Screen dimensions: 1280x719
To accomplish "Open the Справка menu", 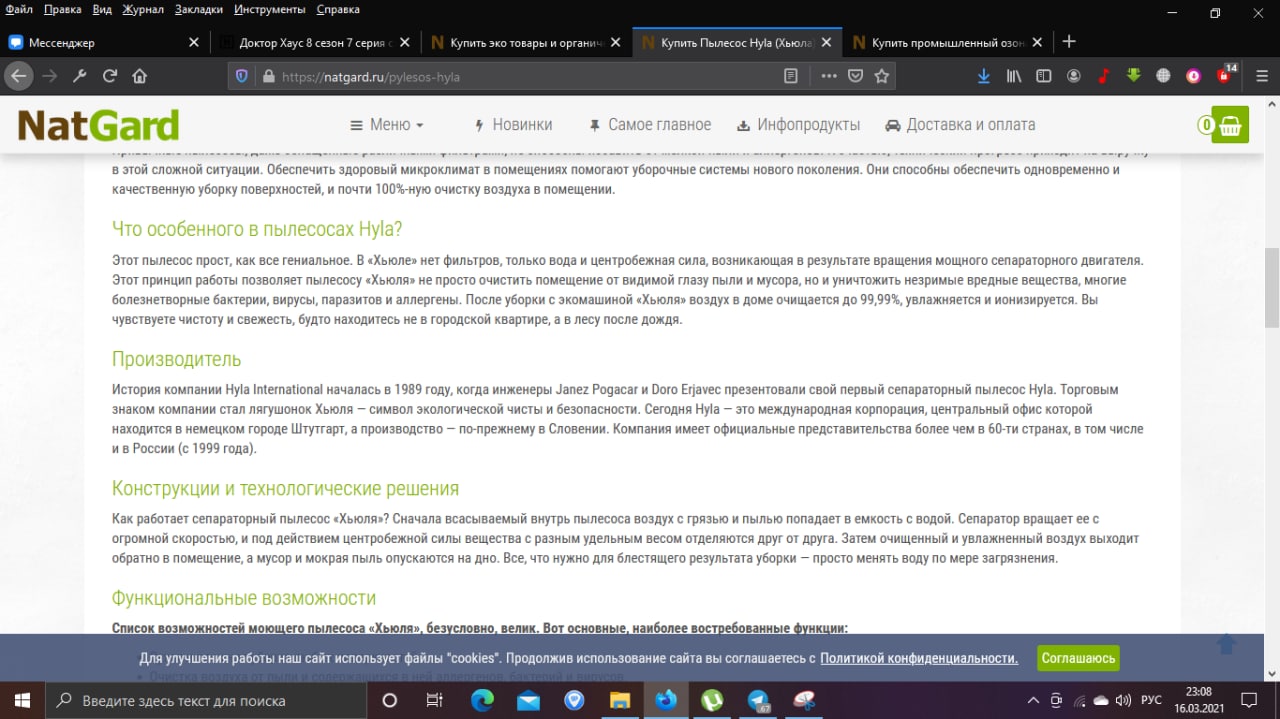I will pyautogui.click(x=338, y=9).
